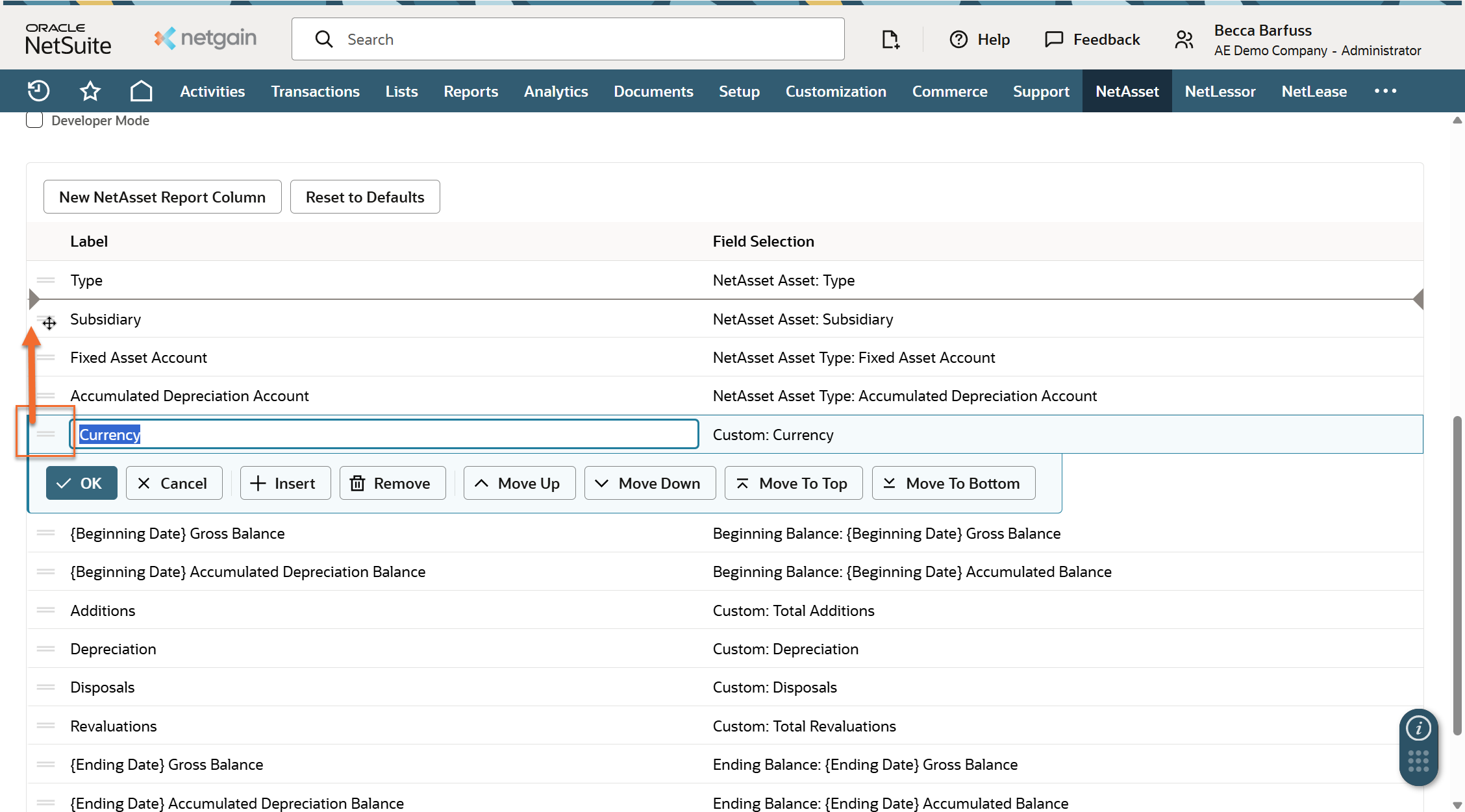Viewport: 1465px width, 812px height.
Task: Click the floating info assistant icon
Action: point(1418,728)
